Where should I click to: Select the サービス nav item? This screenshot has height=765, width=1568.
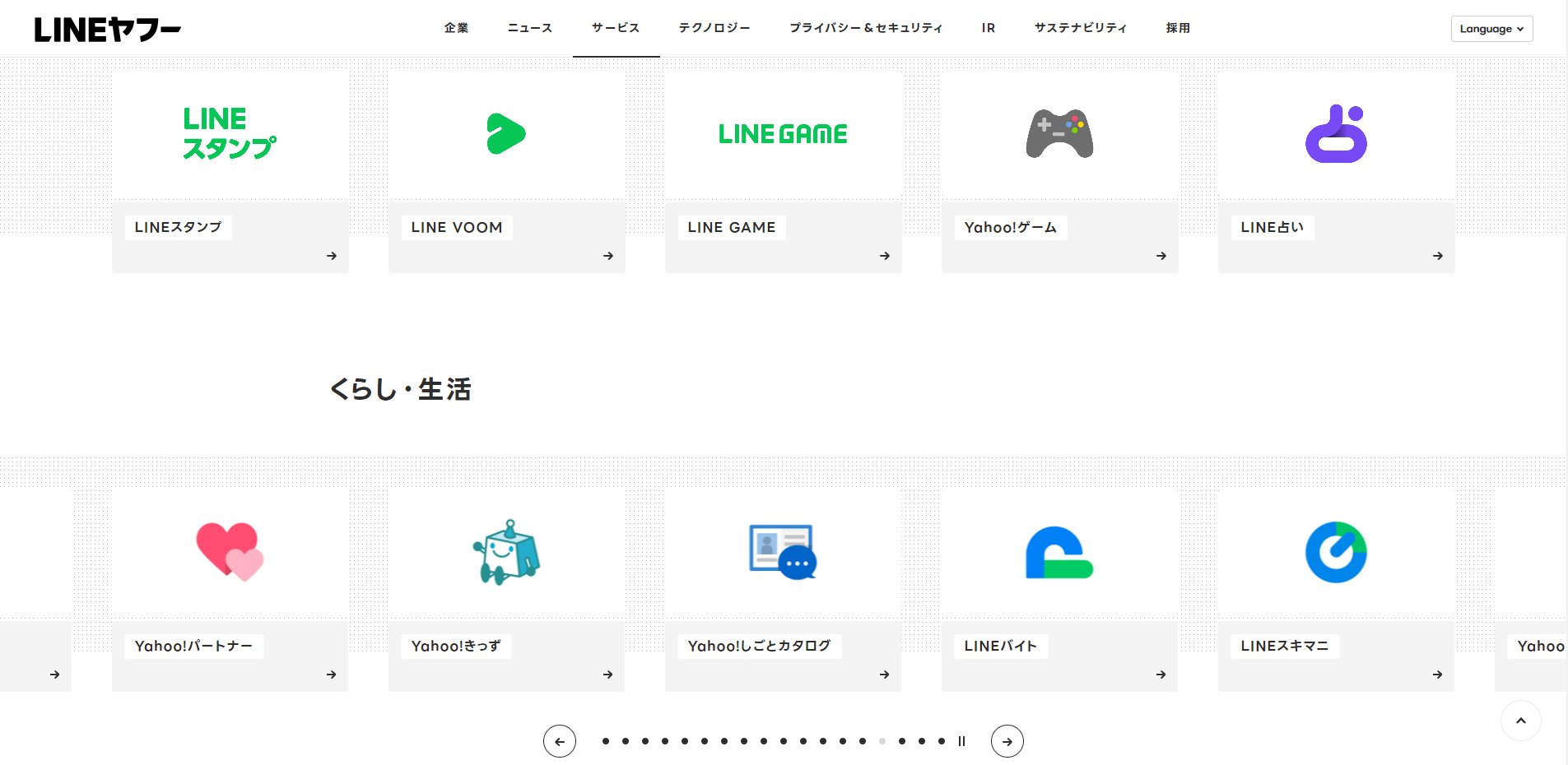pos(616,28)
